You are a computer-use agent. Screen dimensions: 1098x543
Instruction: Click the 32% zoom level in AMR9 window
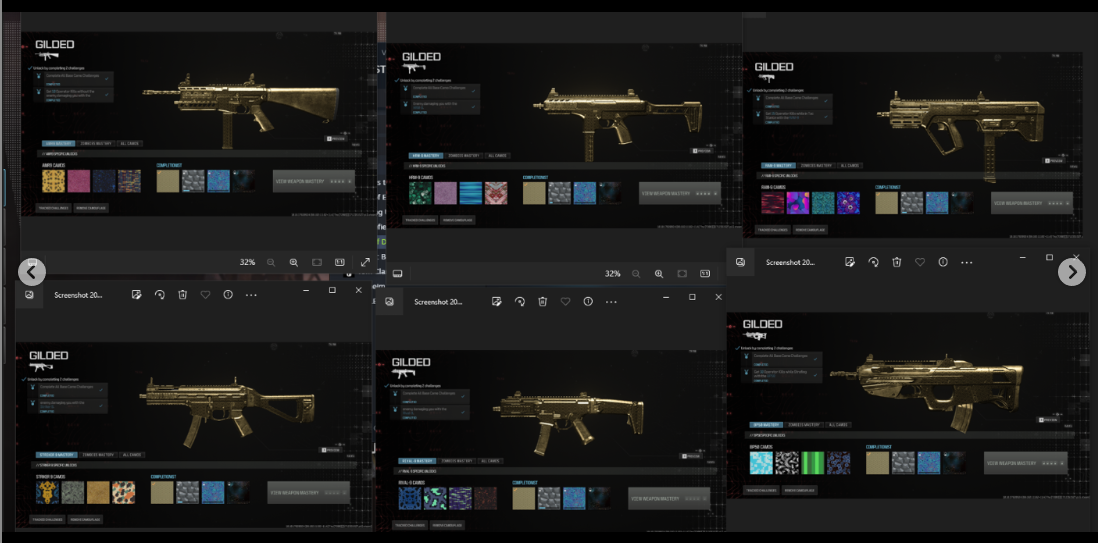(247, 262)
